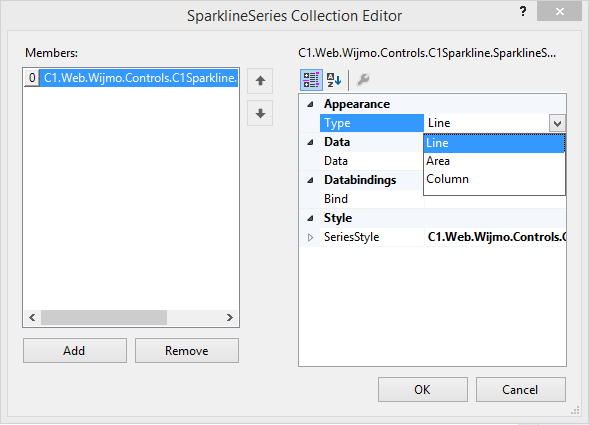Select the Type property row
The height and width of the screenshot is (425, 589).
(372, 123)
